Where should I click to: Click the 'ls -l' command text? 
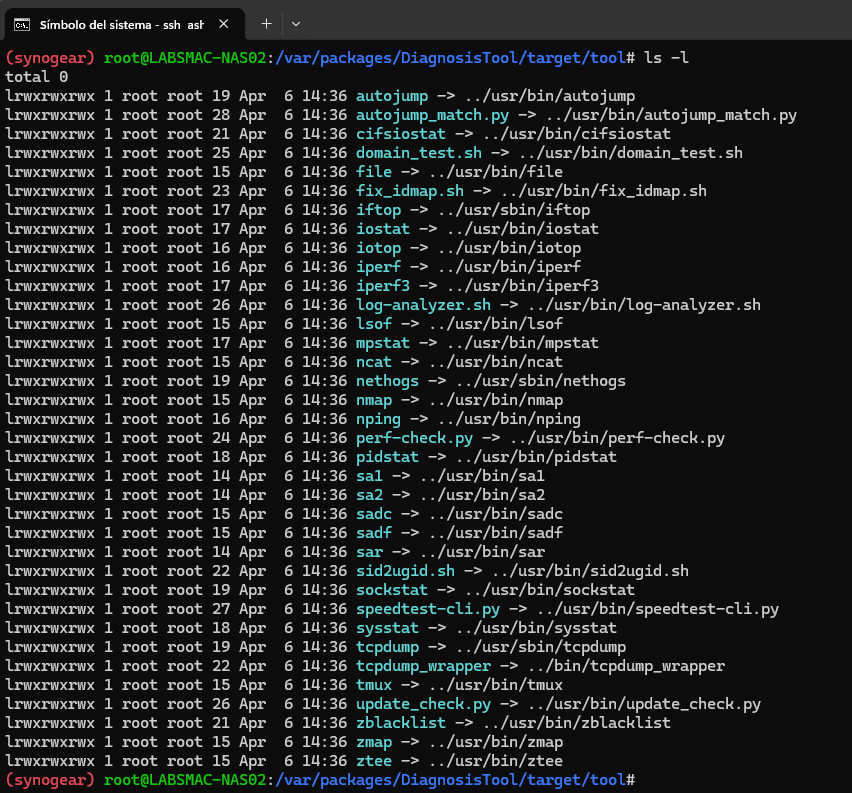click(666, 58)
